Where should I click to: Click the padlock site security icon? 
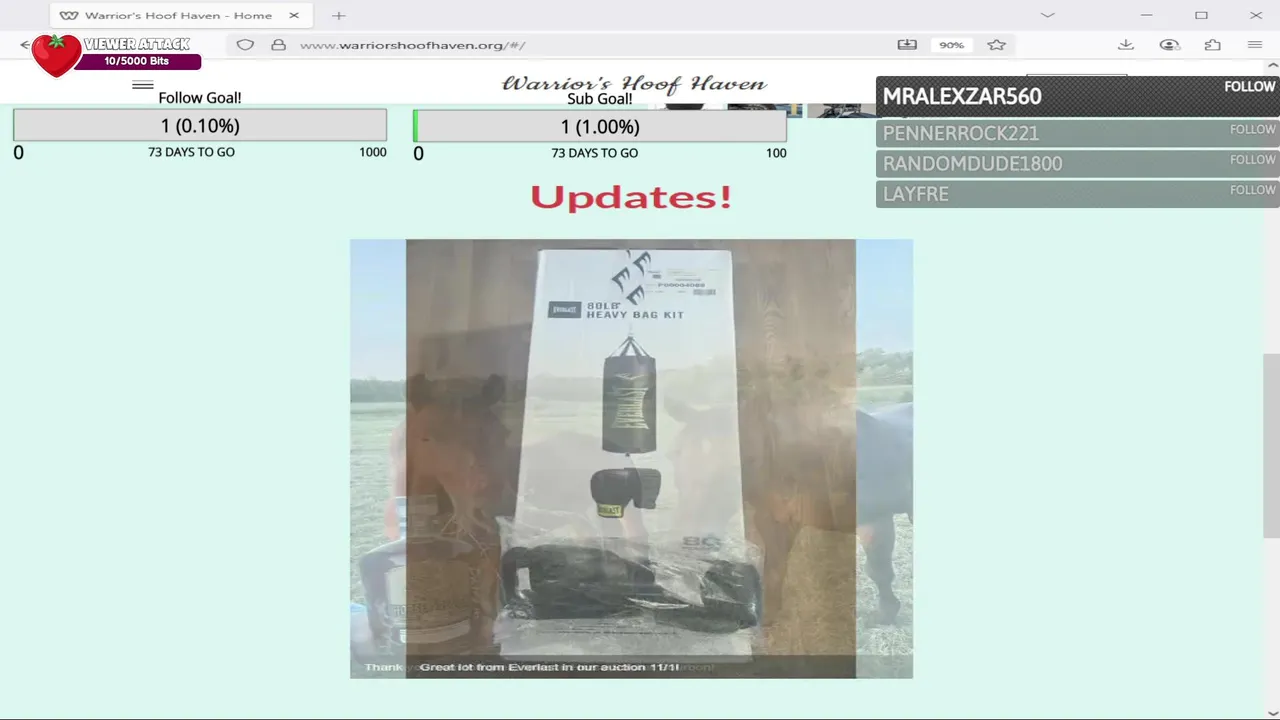point(279,45)
